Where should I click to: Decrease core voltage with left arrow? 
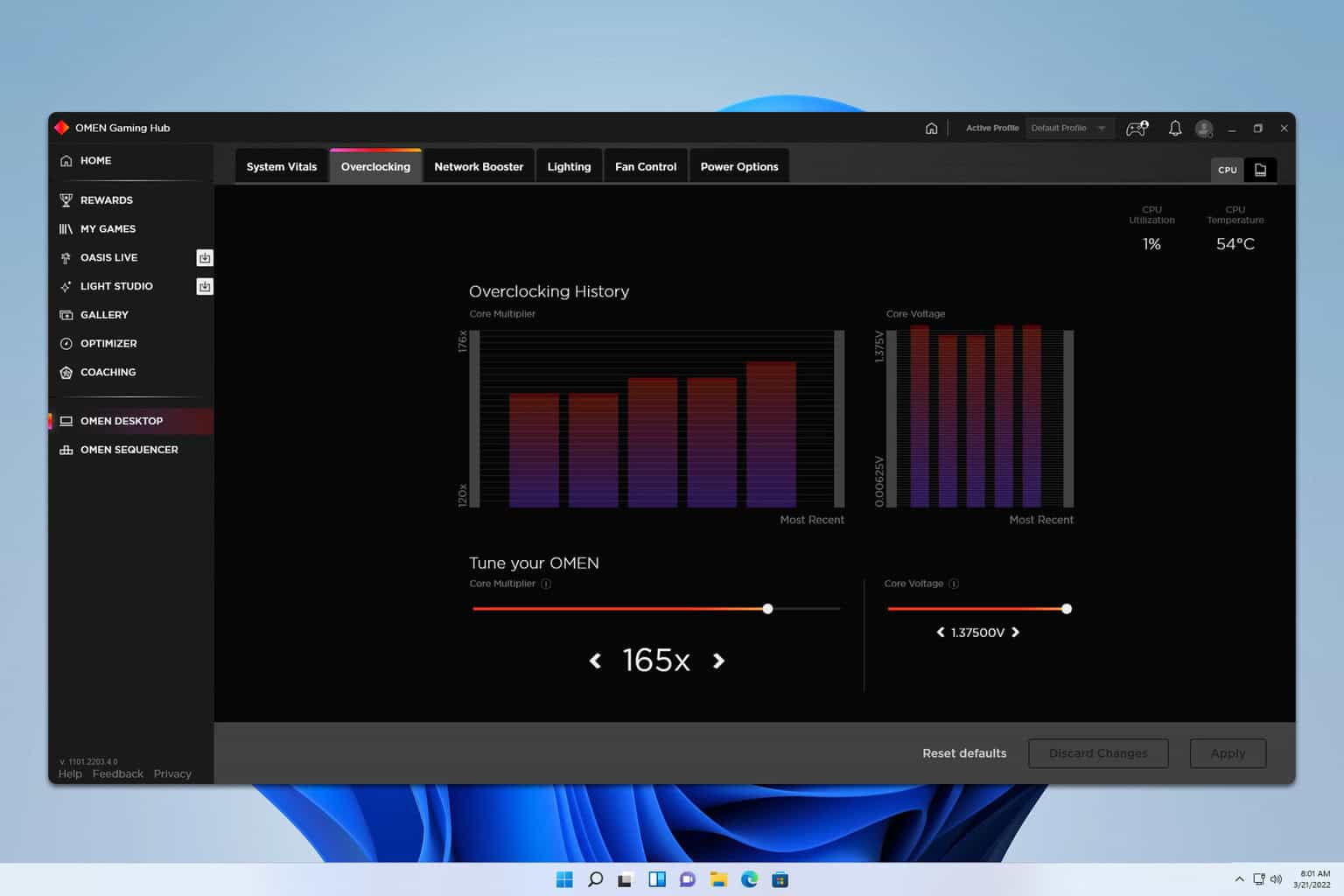coord(941,632)
